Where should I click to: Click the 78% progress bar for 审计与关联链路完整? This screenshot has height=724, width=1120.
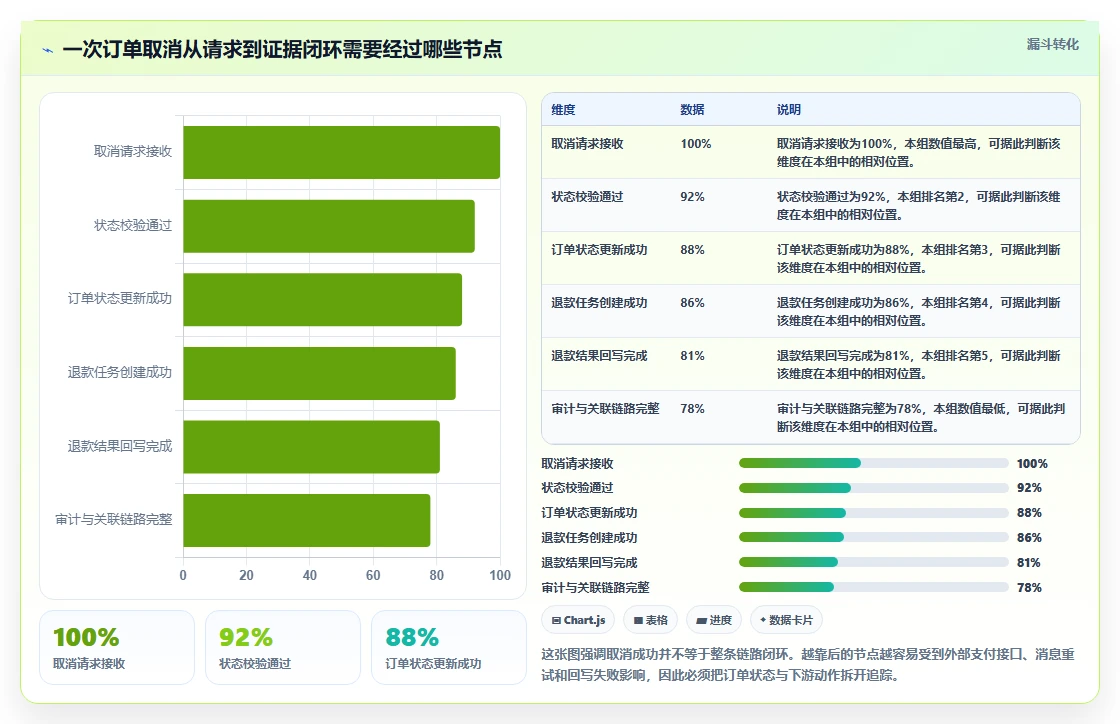click(x=874, y=587)
